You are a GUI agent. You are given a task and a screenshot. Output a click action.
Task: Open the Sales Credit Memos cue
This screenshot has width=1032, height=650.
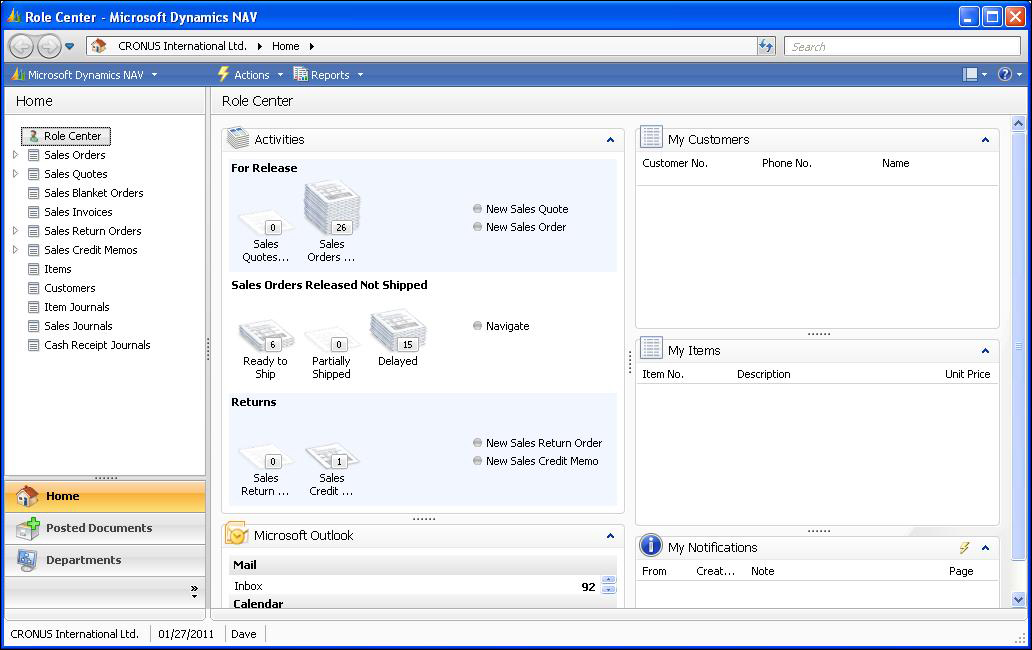(x=332, y=470)
